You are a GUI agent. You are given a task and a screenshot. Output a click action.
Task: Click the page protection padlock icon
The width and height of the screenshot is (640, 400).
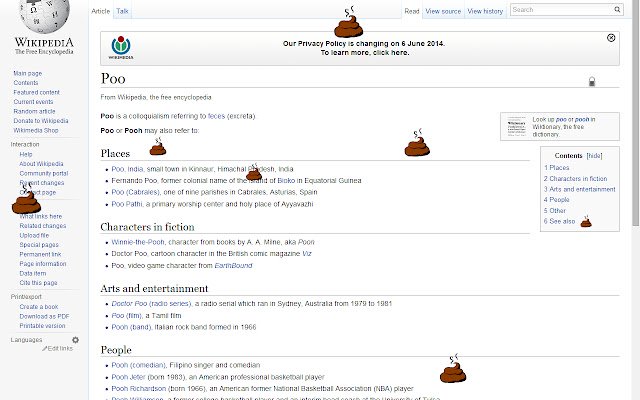coord(592,82)
